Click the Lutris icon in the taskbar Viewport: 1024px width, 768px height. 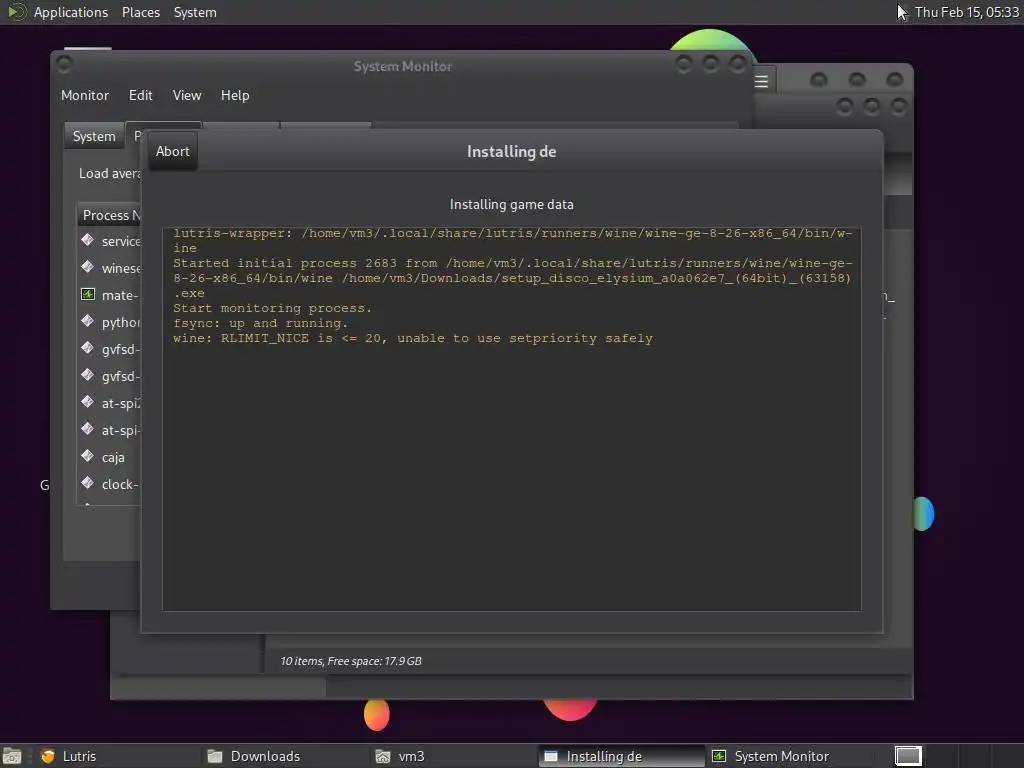(x=48, y=756)
